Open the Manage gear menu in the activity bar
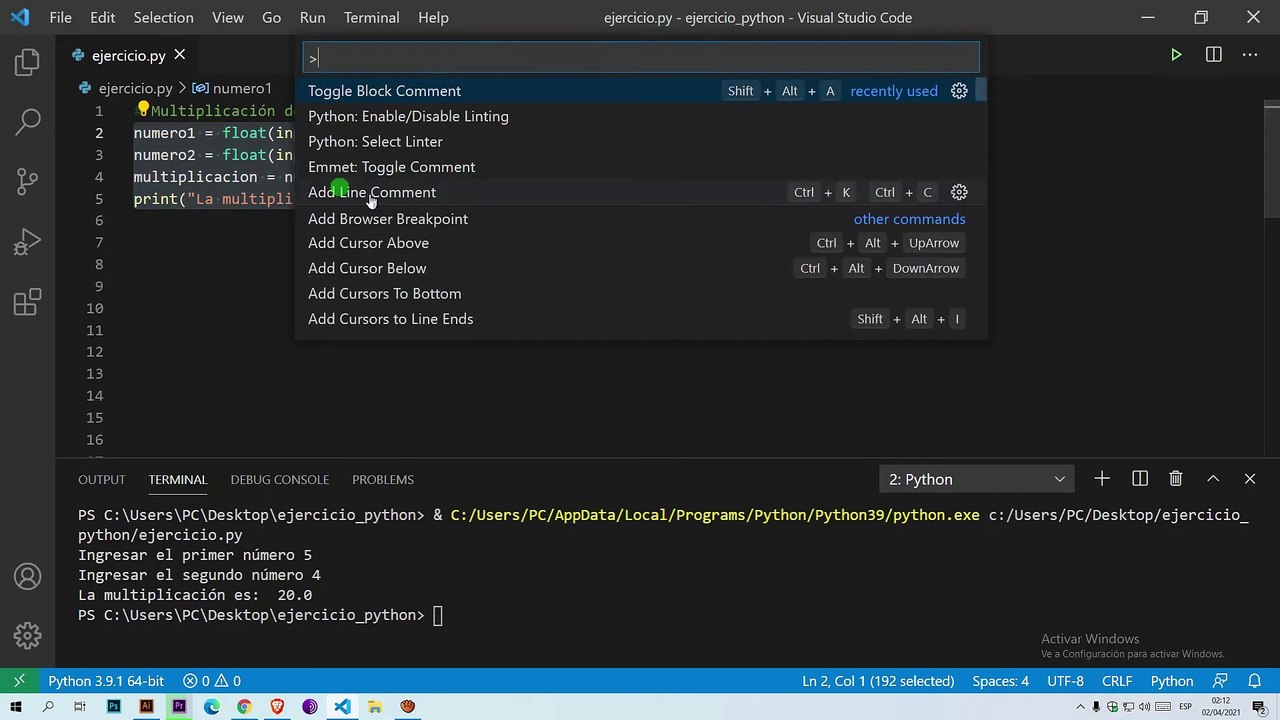This screenshot has height=720, width=1280. [27, 635]
